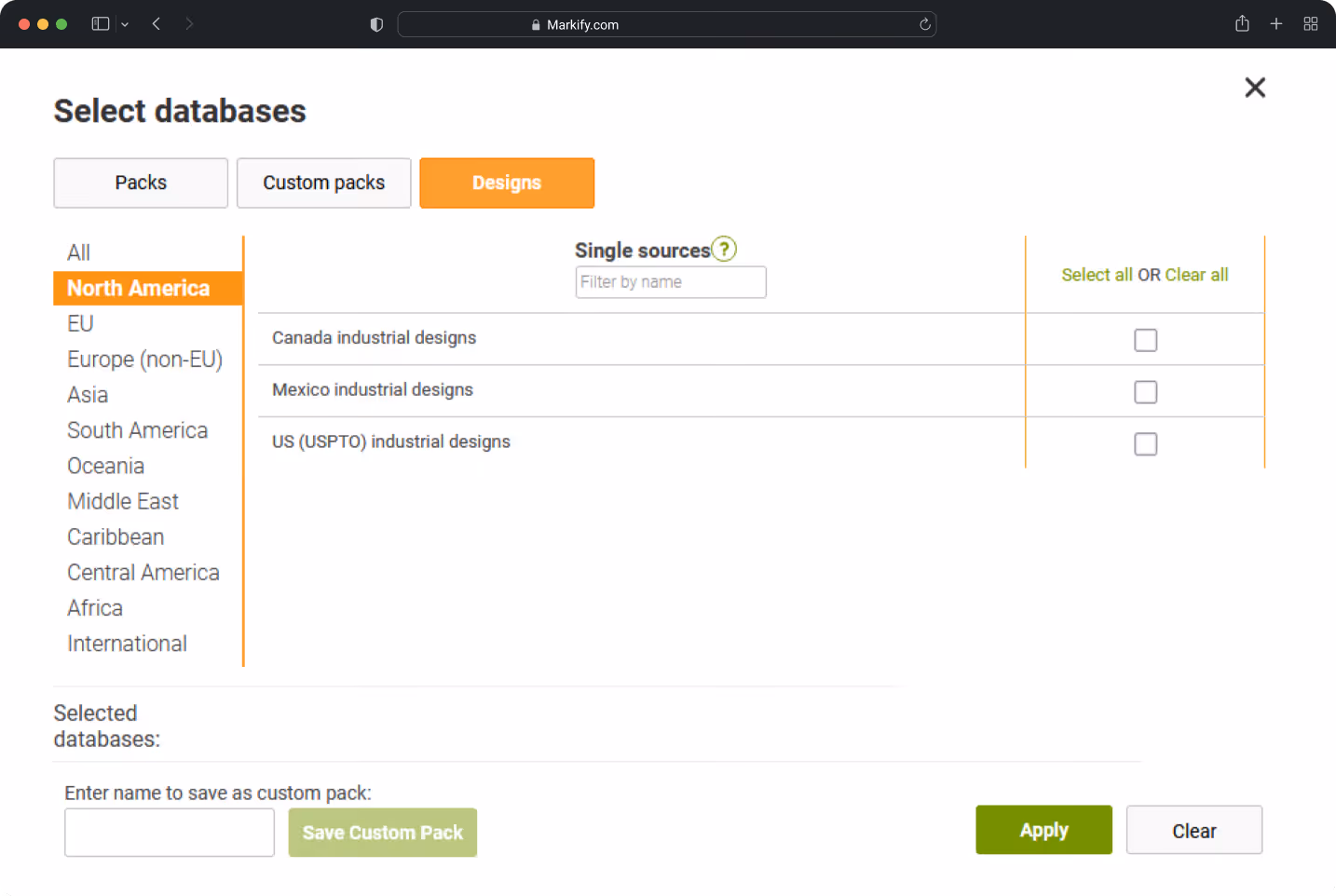Reload the page in the address bar
The image size is (1336, 896).
tap(925, 24)
